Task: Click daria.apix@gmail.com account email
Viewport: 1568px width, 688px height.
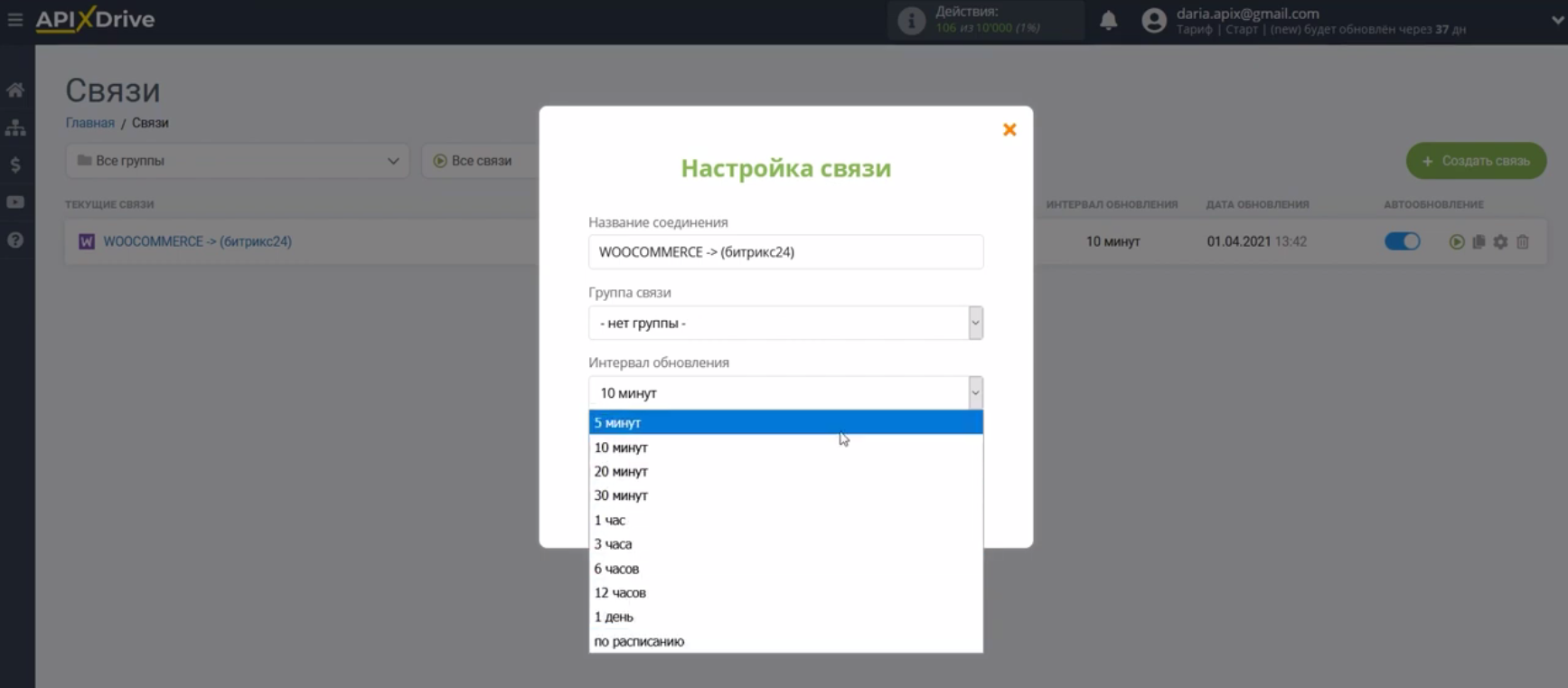Action: click(1247, 14)
